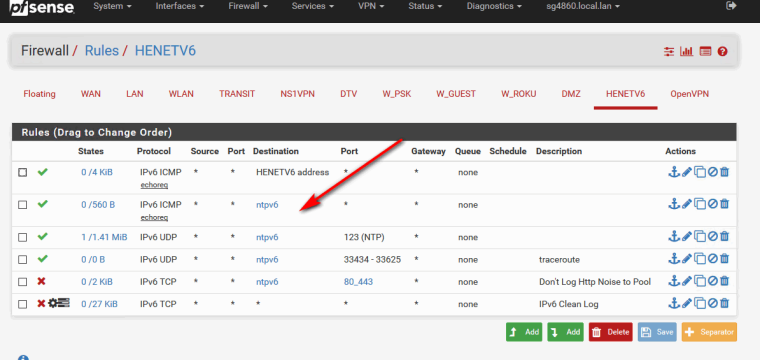Click the info icon below the rules table
Screen dimensions: 760x360
(23, 358)
